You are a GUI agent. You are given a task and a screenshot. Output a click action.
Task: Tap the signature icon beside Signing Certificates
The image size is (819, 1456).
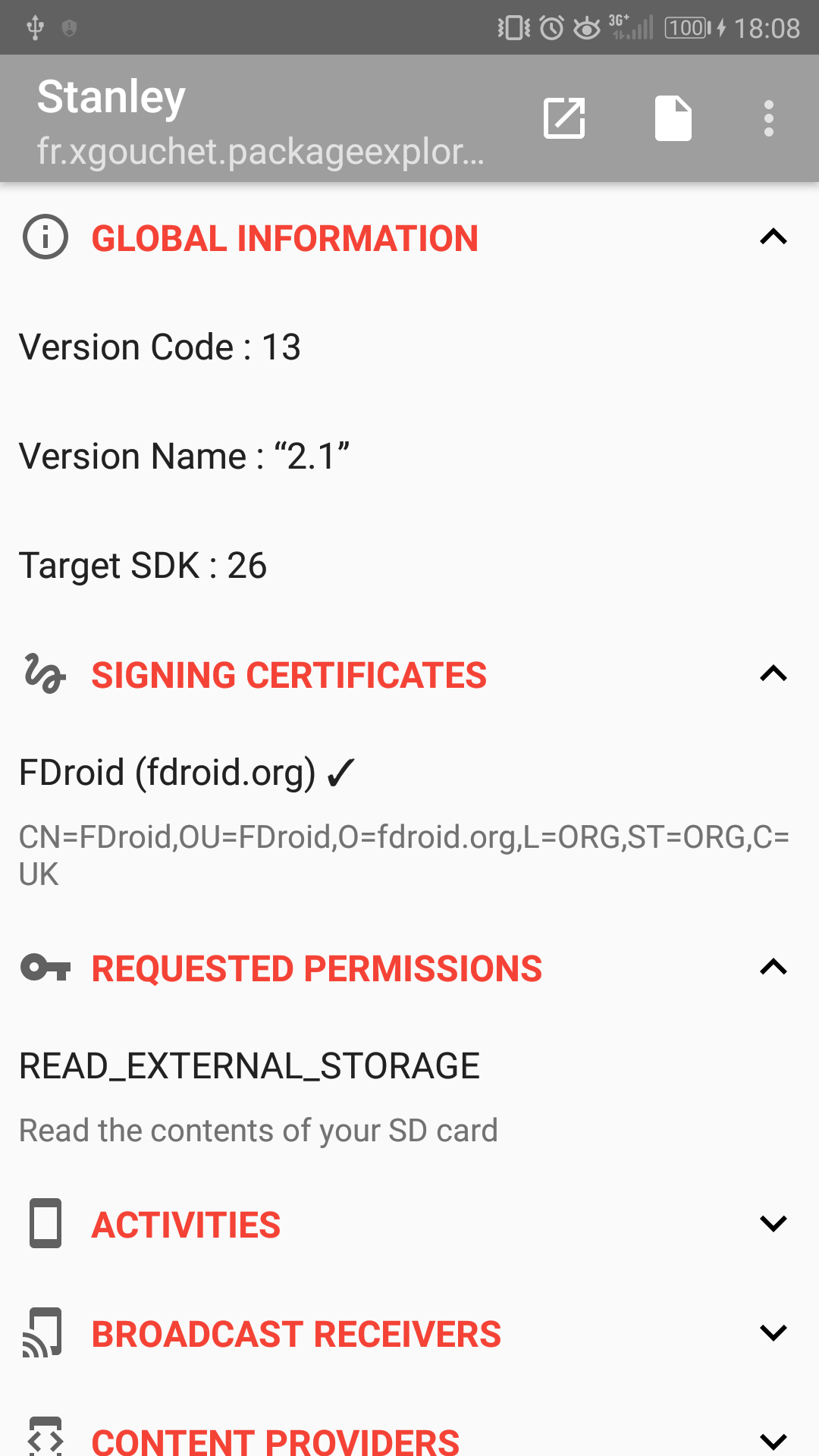[45, 674]
